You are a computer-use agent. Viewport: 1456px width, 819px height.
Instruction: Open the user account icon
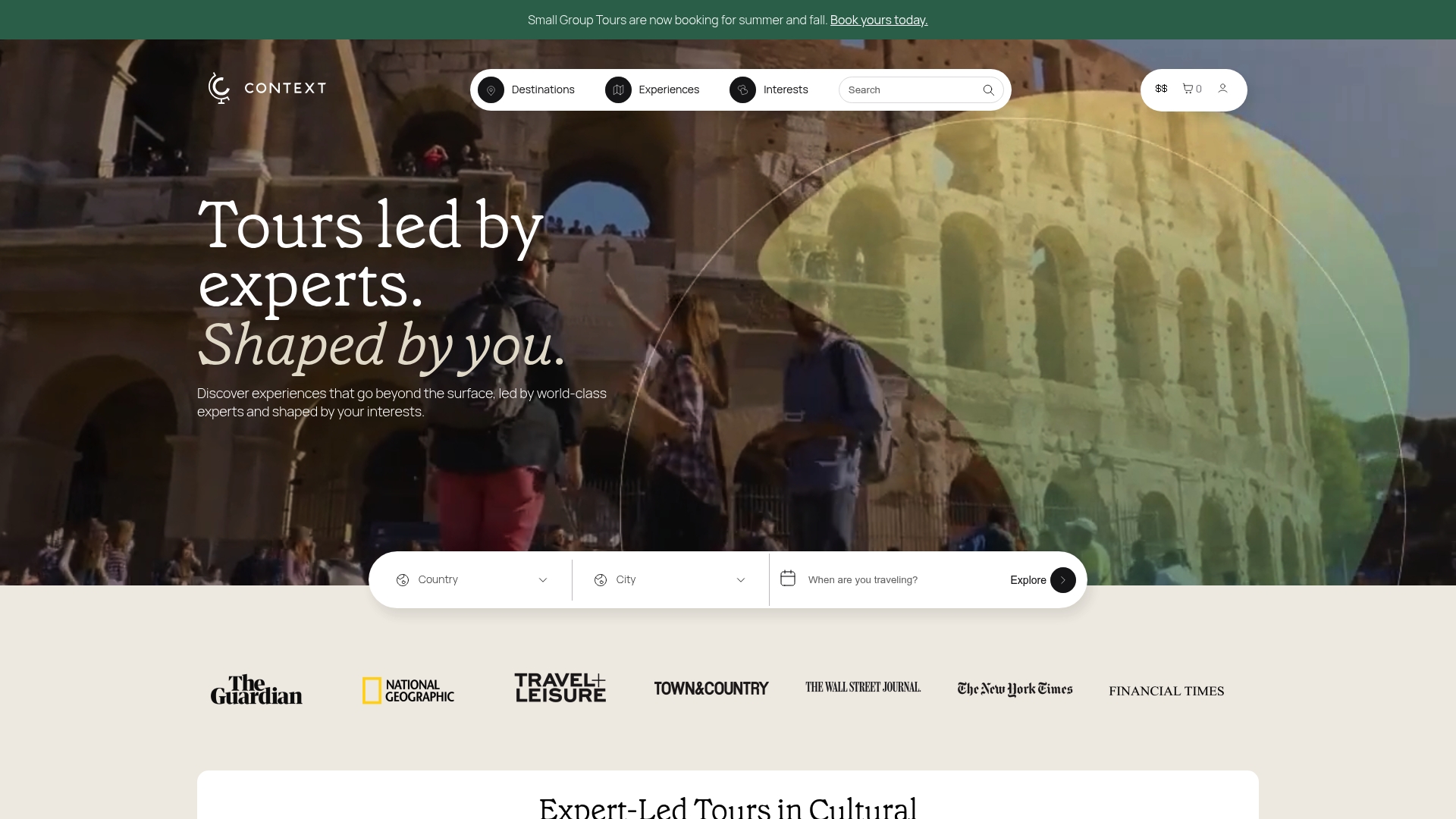(1222, 89)
